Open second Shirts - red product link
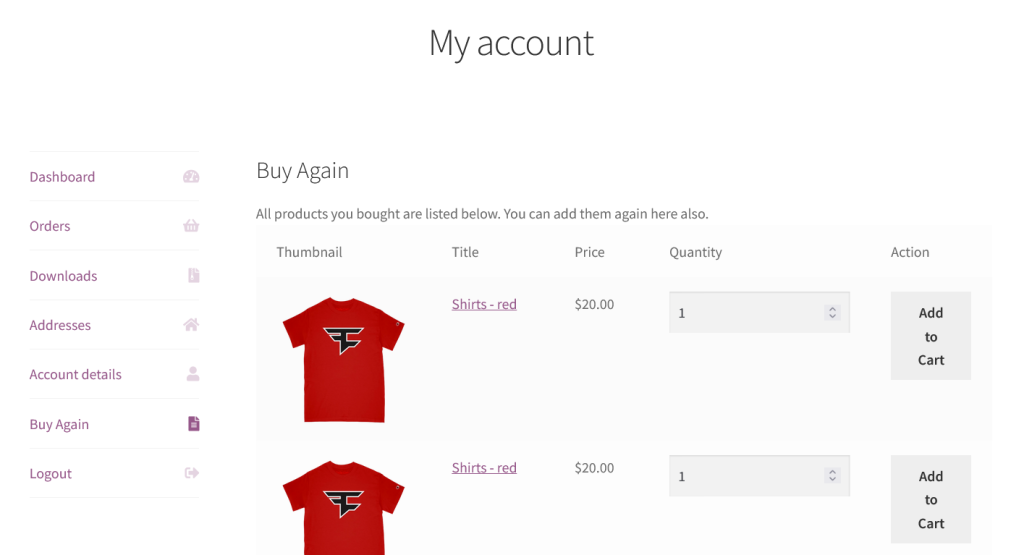 coord(484,468)
